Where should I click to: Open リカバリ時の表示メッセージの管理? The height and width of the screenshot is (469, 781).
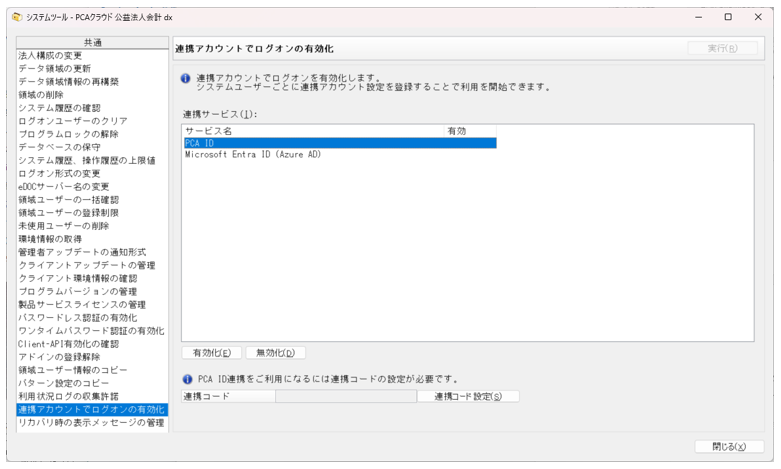coord(91,423)
